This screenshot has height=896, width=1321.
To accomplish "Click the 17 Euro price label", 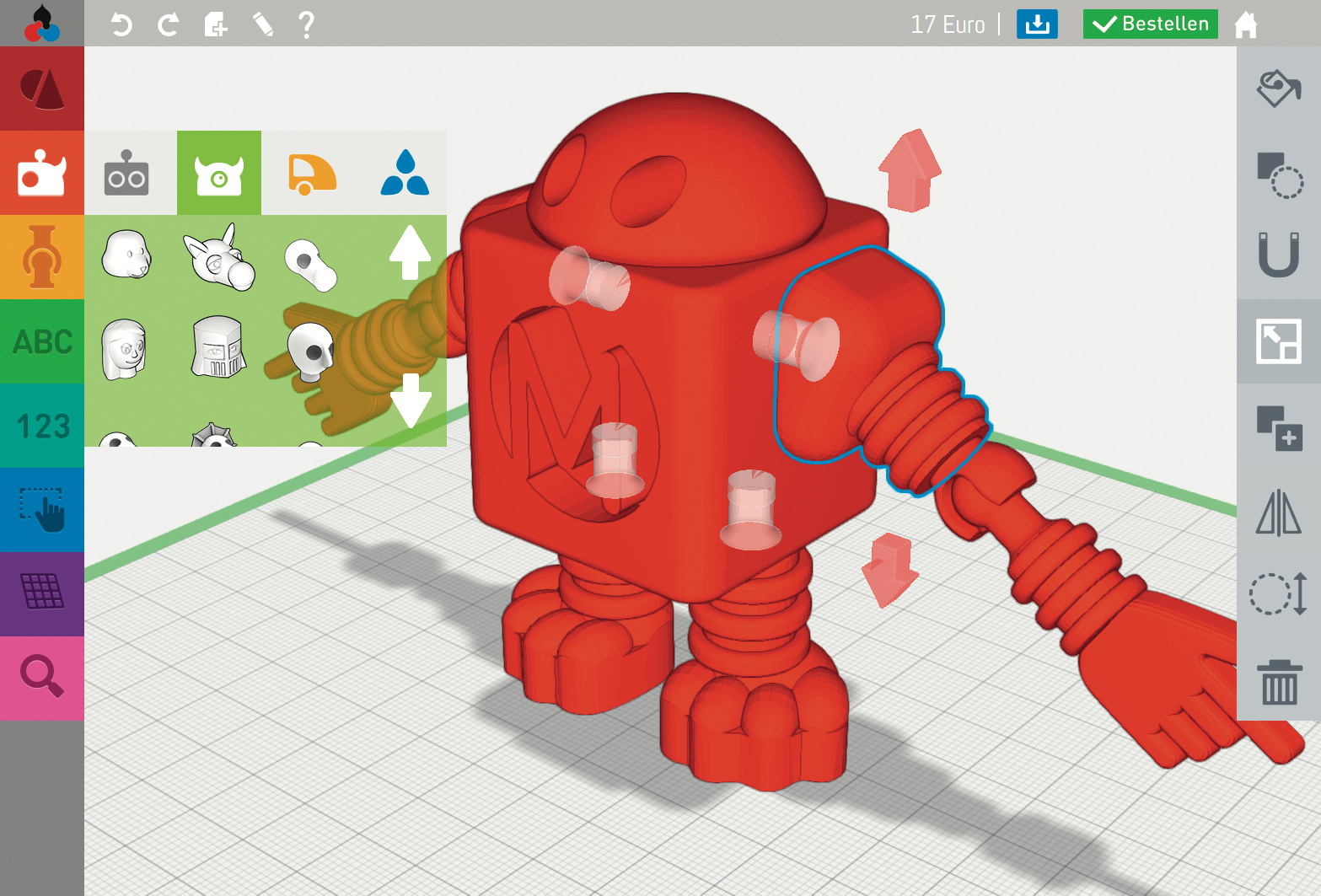I will tap(948, 24).
